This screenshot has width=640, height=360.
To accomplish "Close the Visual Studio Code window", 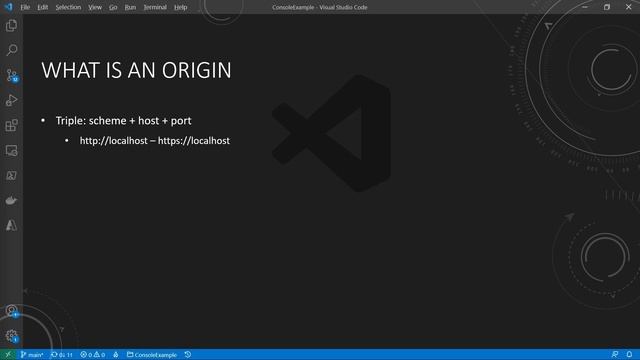I will click(629, 7).
